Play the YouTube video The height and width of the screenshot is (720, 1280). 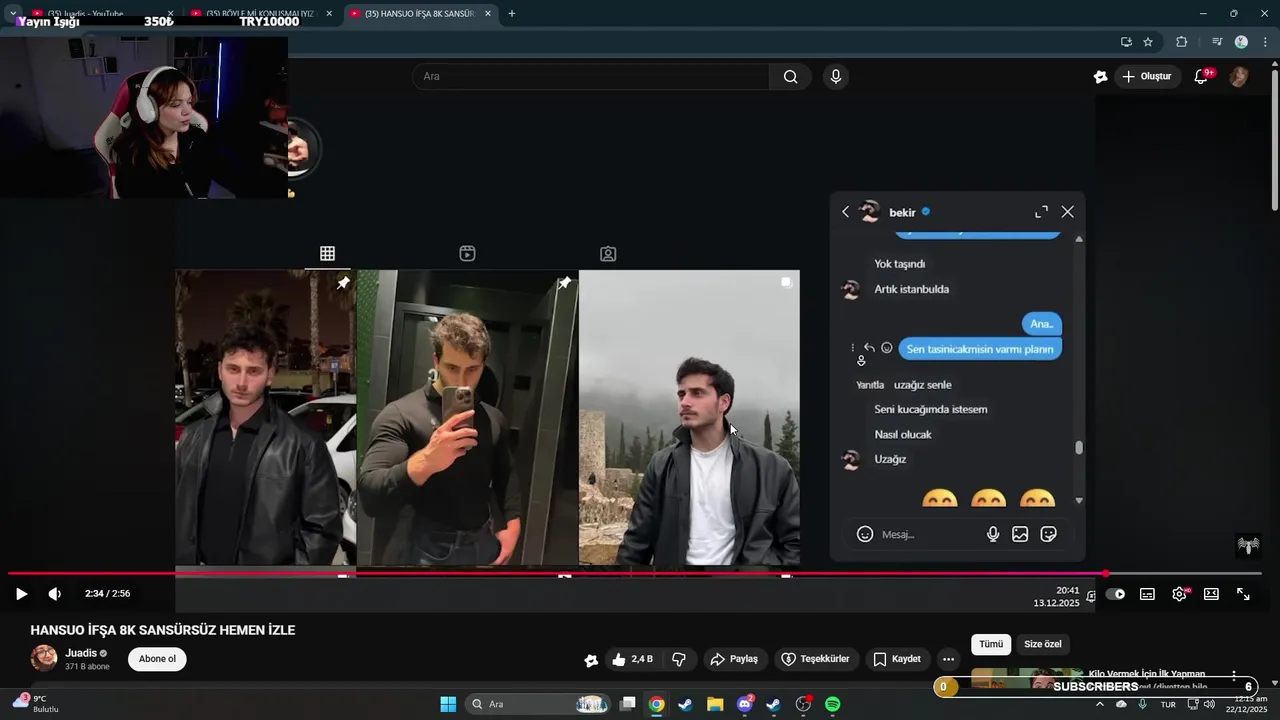21,594
